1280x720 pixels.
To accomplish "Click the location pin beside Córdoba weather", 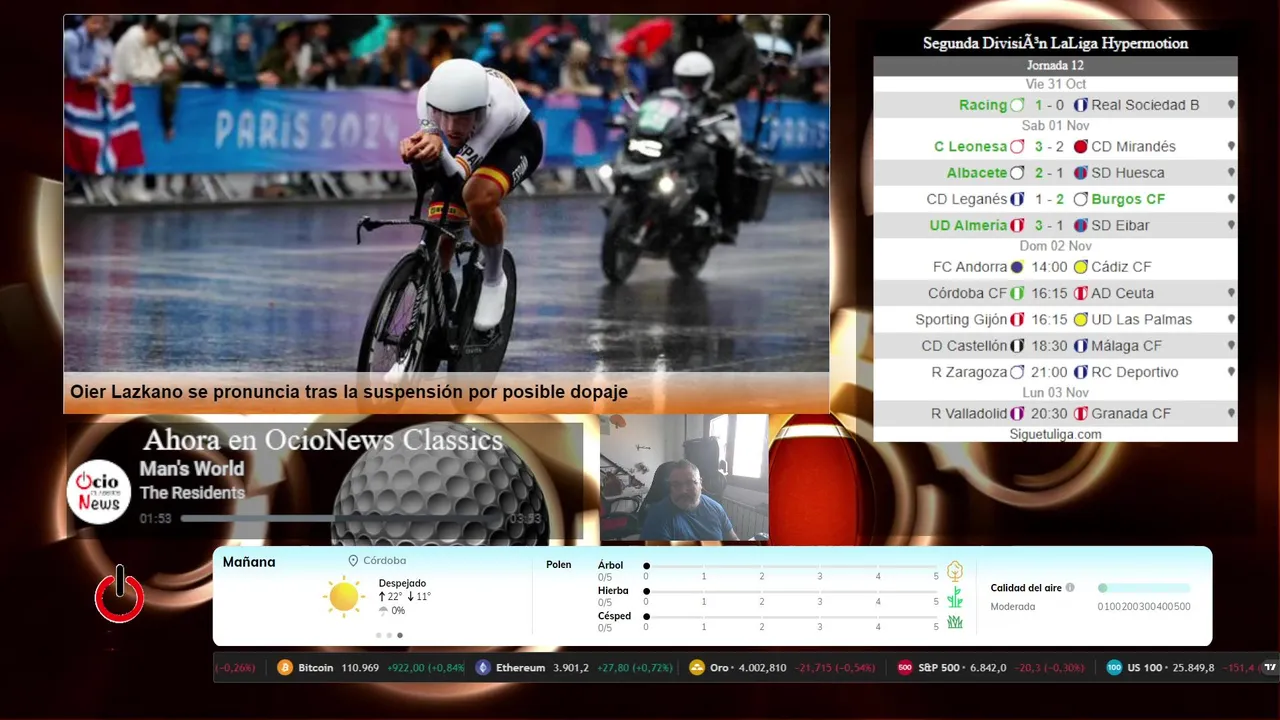I will 353,561.
